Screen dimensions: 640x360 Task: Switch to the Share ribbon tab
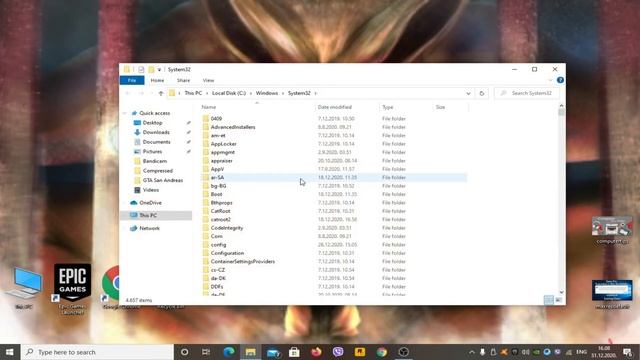pyautogui.click(x=183, y=80)
